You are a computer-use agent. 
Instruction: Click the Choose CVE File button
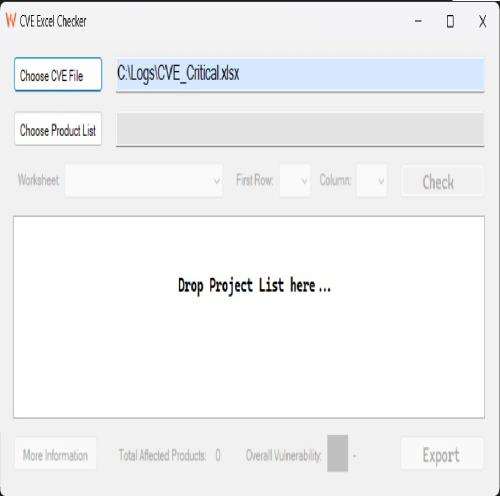[x=58, y=74]
